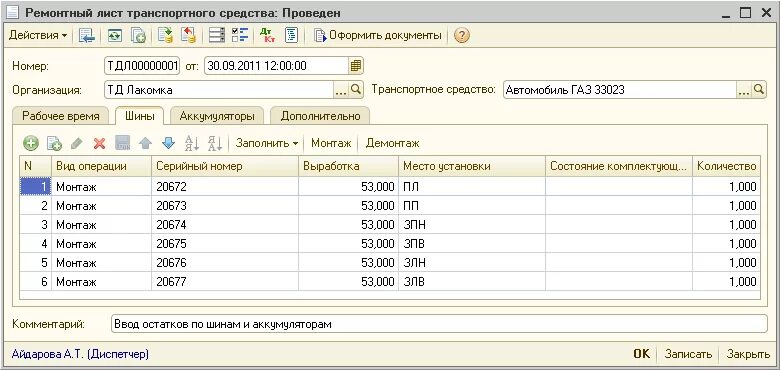Click the Количество column header

click(x=726, y=166)
